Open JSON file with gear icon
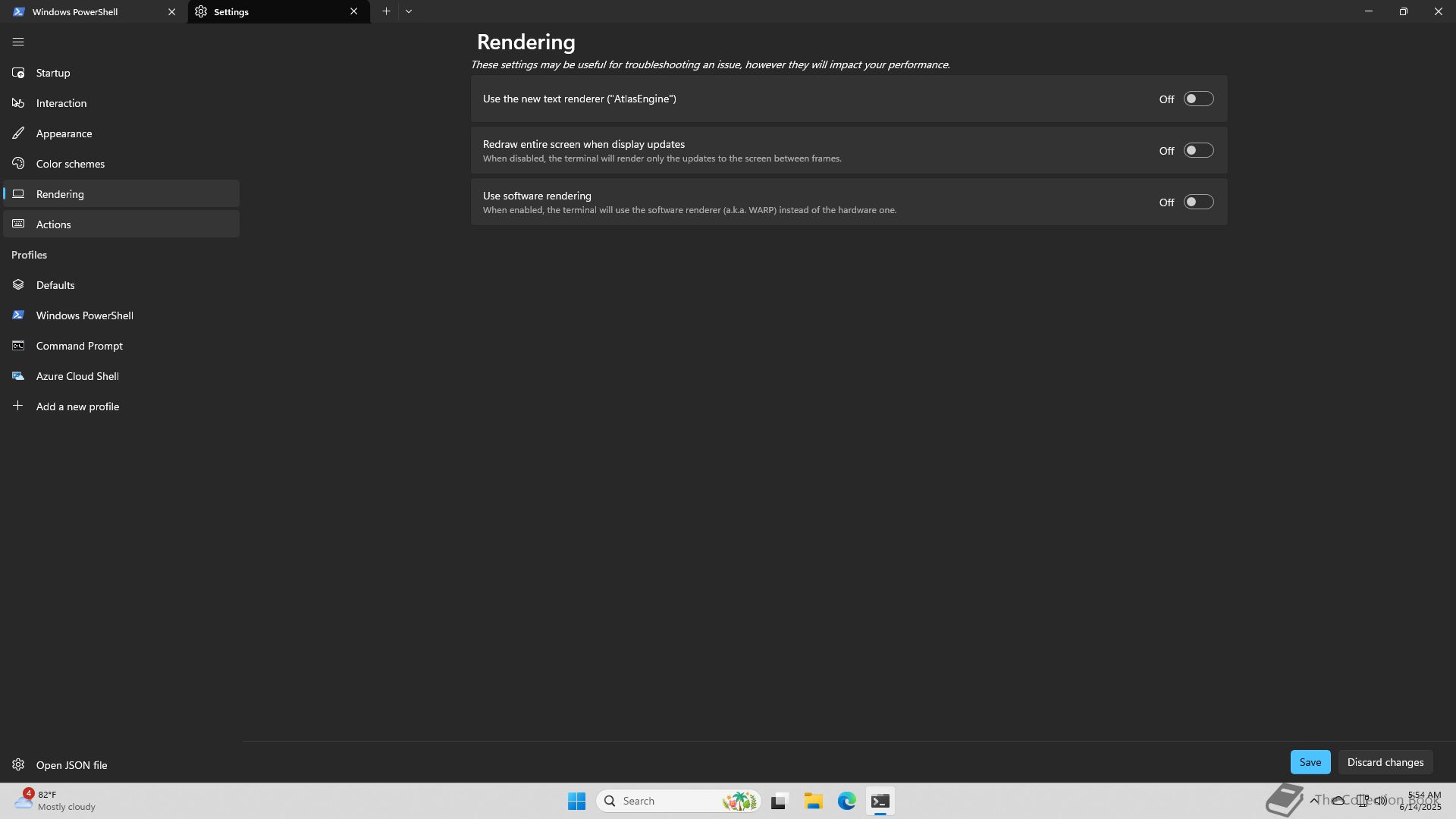The height and width of the screenshot is (819, 1456). 18,764
